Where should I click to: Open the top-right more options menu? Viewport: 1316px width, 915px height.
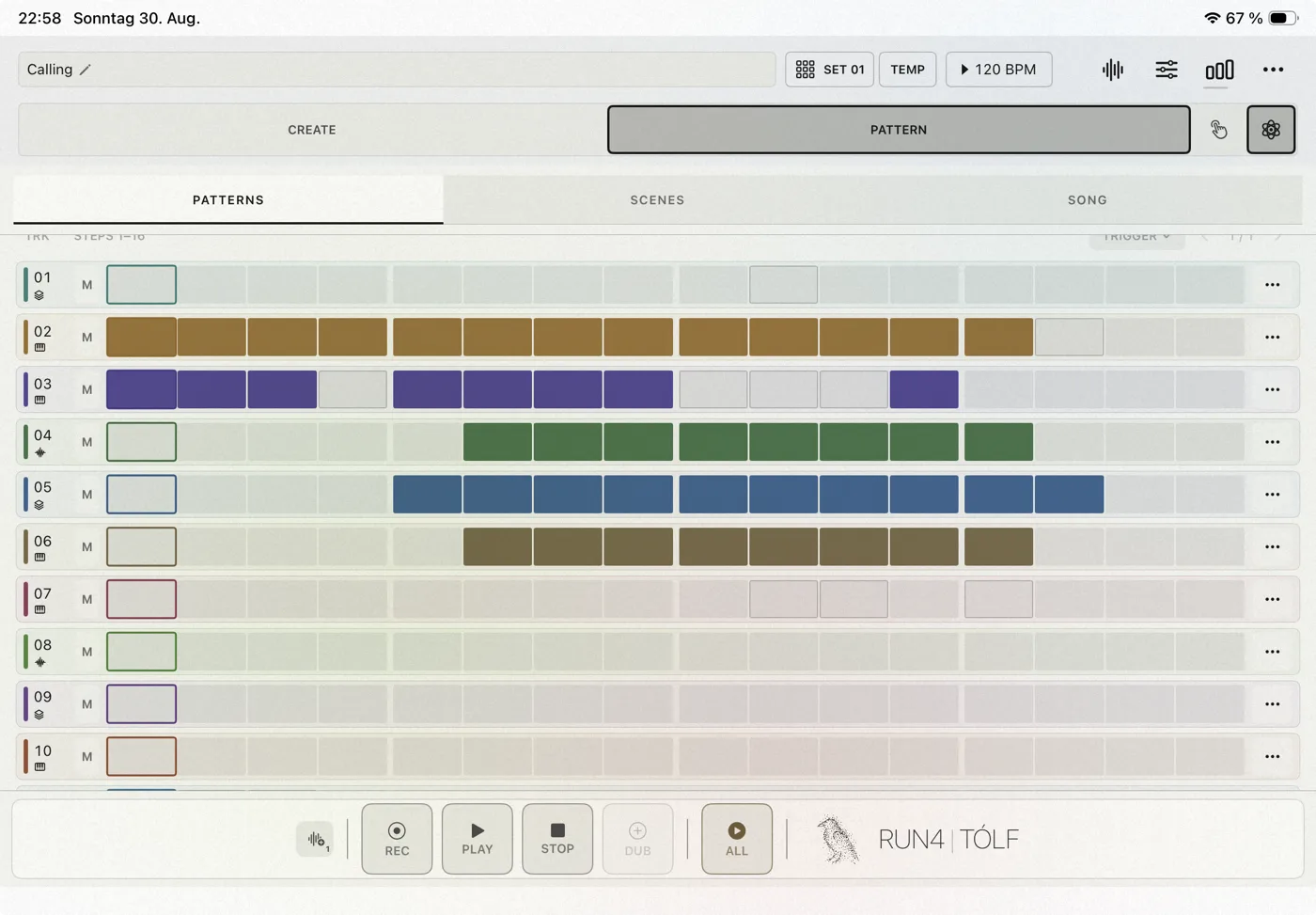pyautogui.click(x=1273, y=70)
